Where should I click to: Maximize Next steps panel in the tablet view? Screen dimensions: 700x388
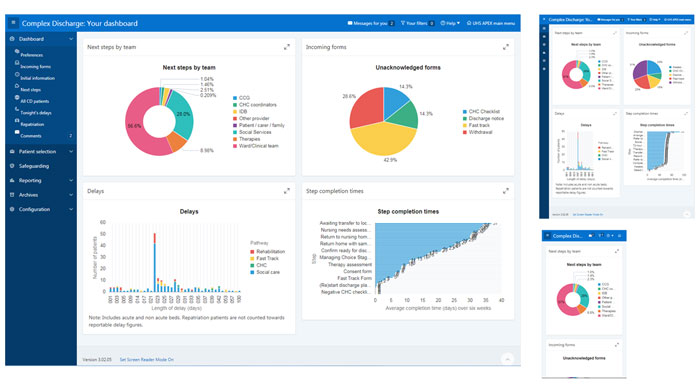point(615,33)
